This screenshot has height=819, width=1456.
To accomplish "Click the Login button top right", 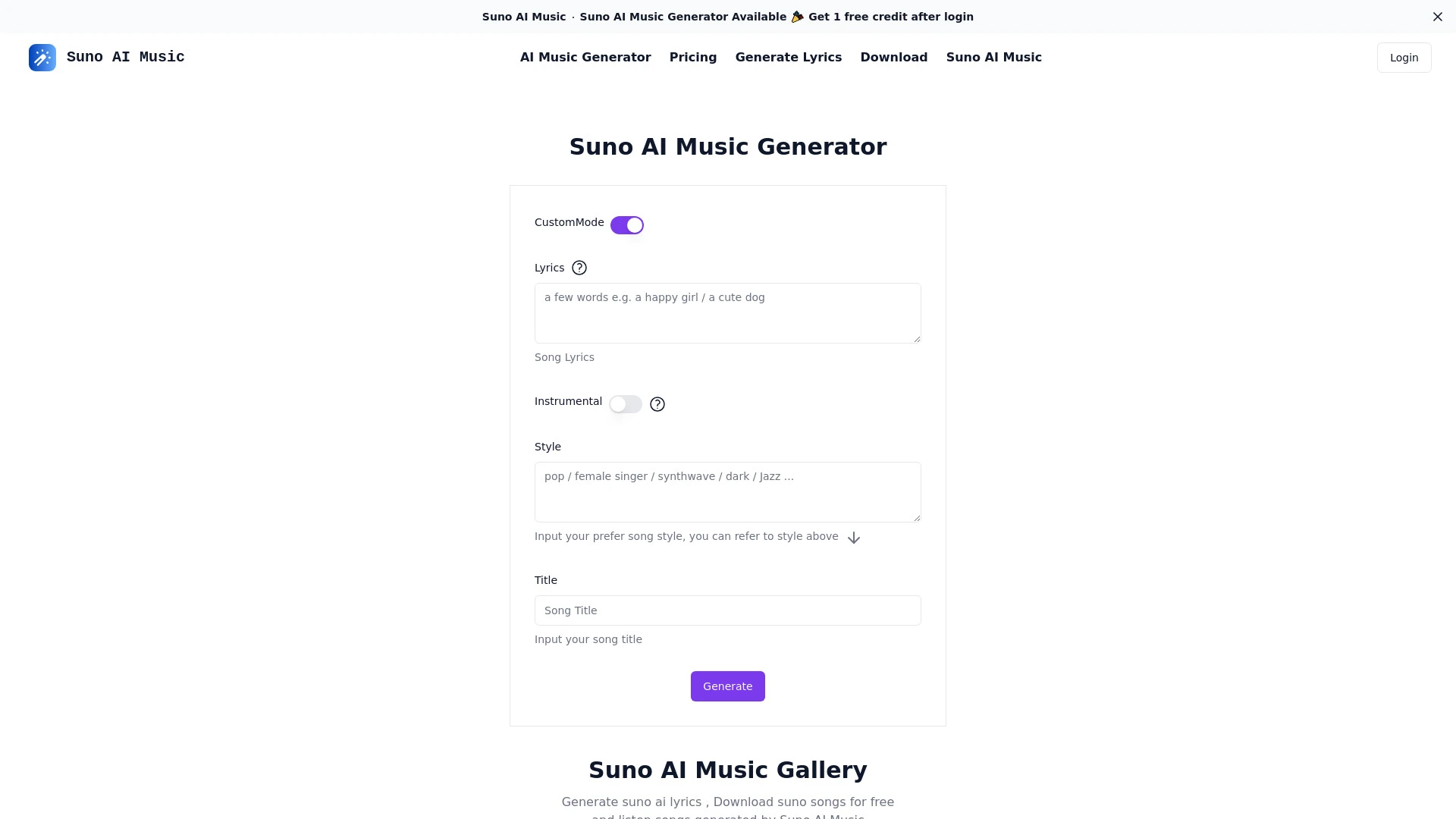I will [1404, 57].
